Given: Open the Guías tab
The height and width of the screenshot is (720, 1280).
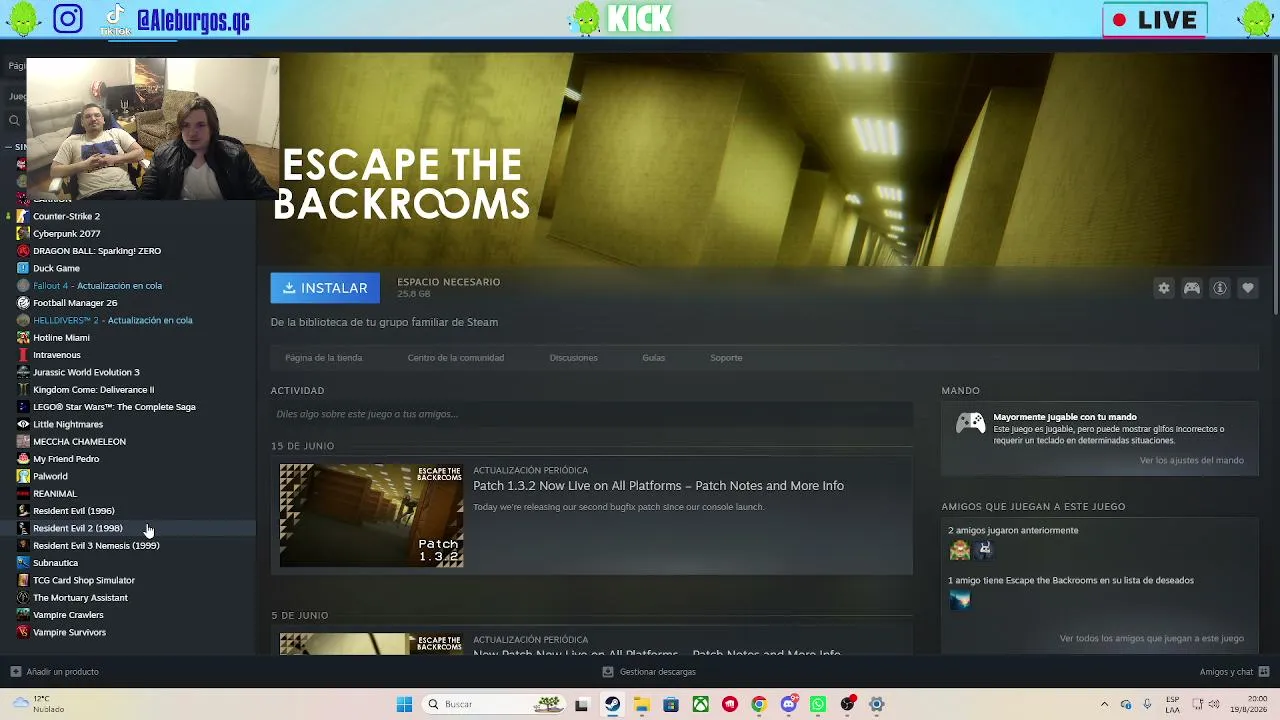Looking at the screenshot, I should (x=653, y=358).
